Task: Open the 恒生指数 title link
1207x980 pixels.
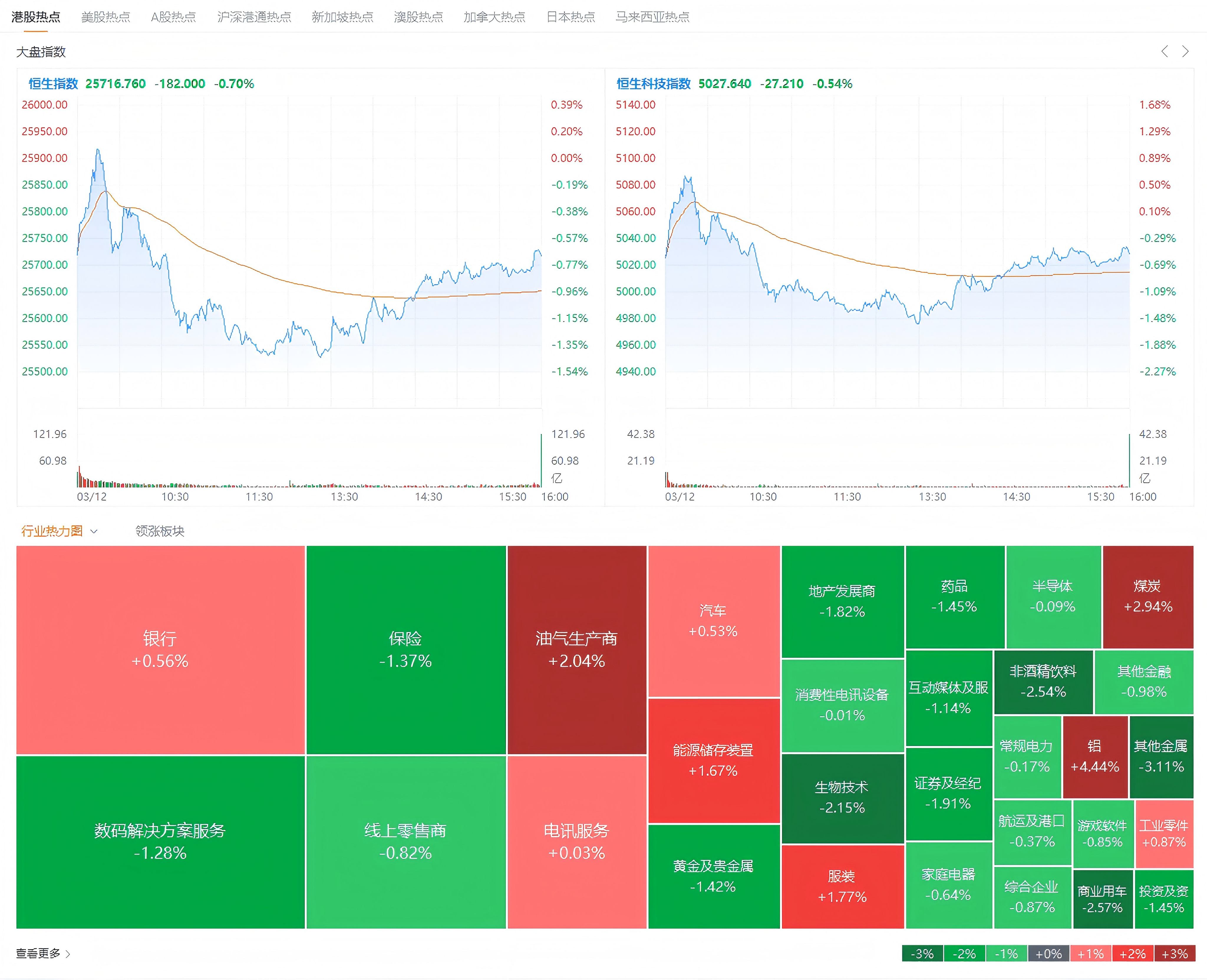Action: tap(53, 84)
